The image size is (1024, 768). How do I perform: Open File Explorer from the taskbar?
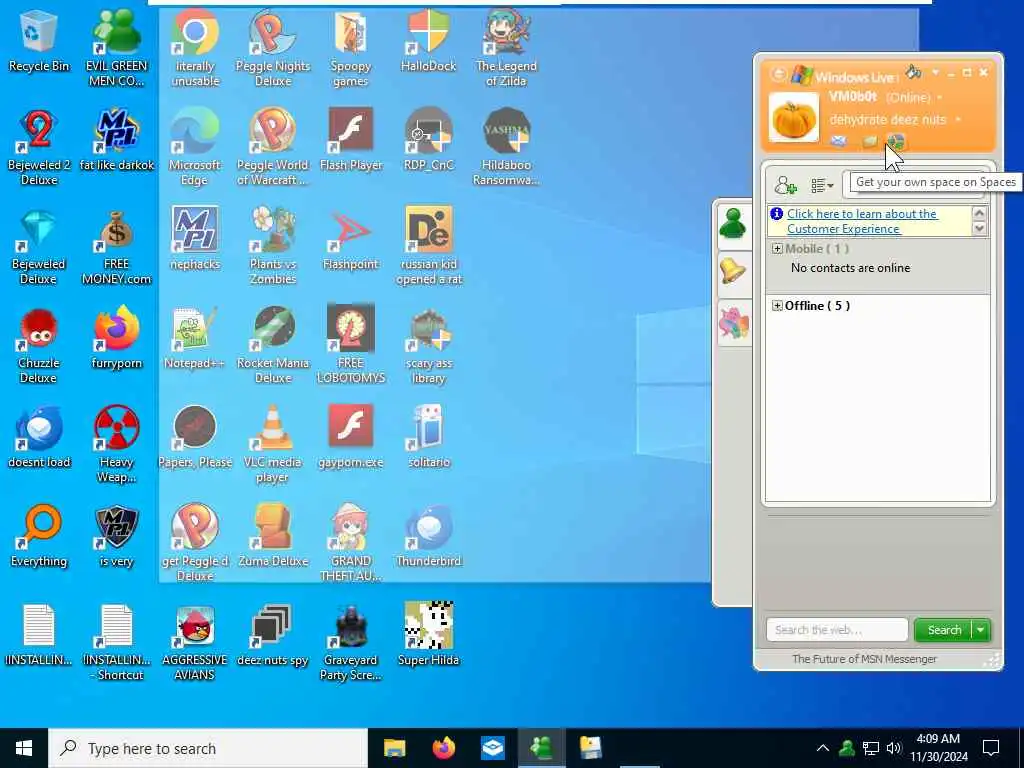click(x=394, y=748)
